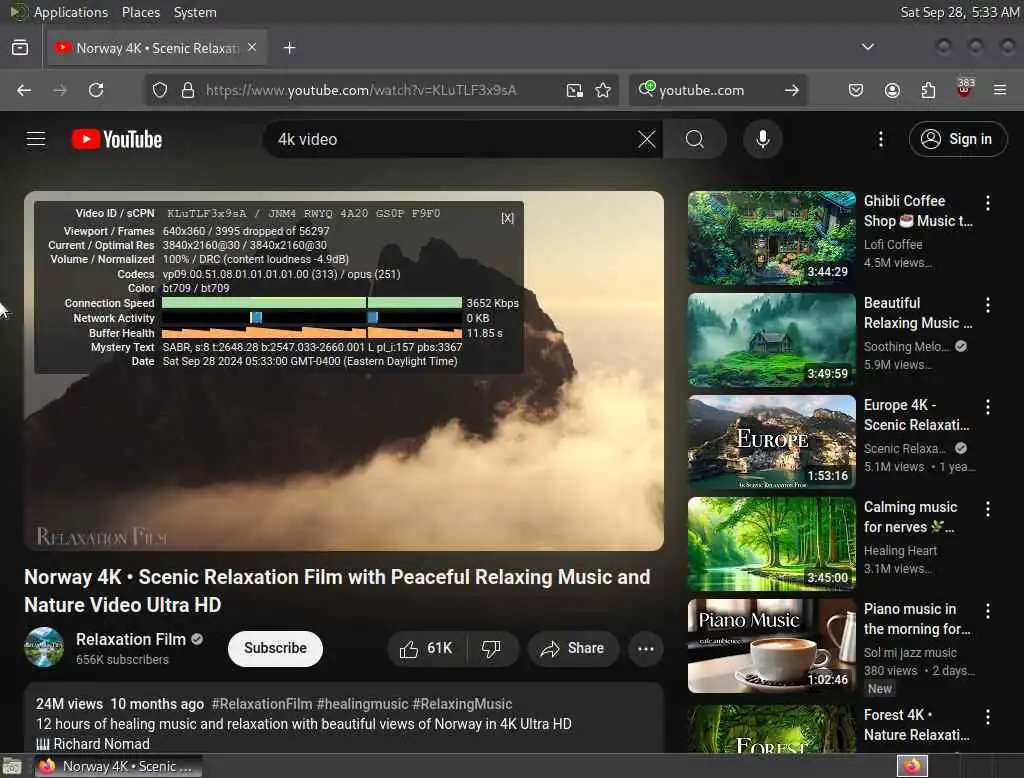Run search with the magnifier button
The width and height of the screenshot is (1024, 778).
[695, 139]
